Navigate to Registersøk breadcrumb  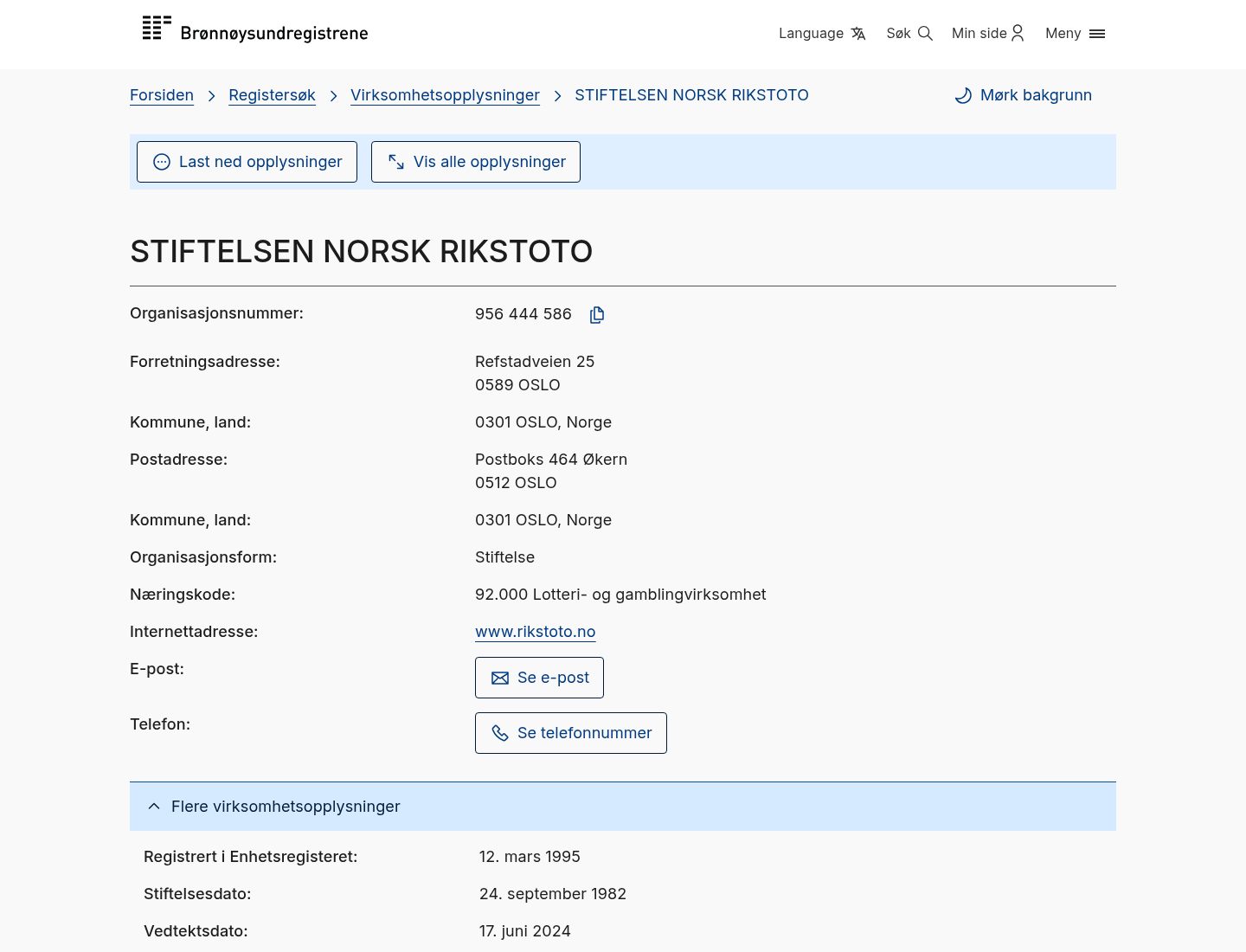pyautogui.click(x=272, y=95)
